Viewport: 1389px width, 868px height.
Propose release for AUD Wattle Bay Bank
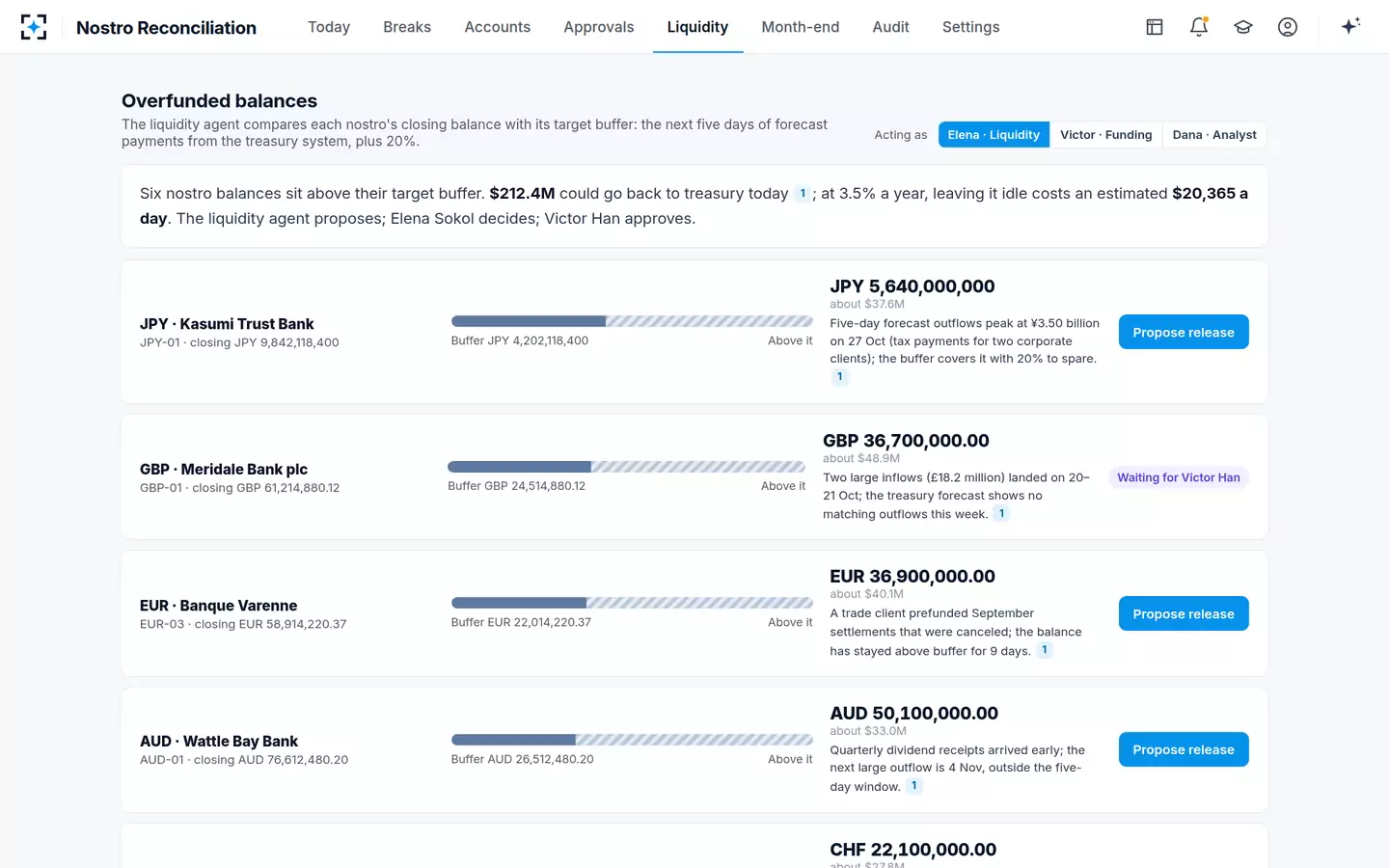coord(1184,749)
